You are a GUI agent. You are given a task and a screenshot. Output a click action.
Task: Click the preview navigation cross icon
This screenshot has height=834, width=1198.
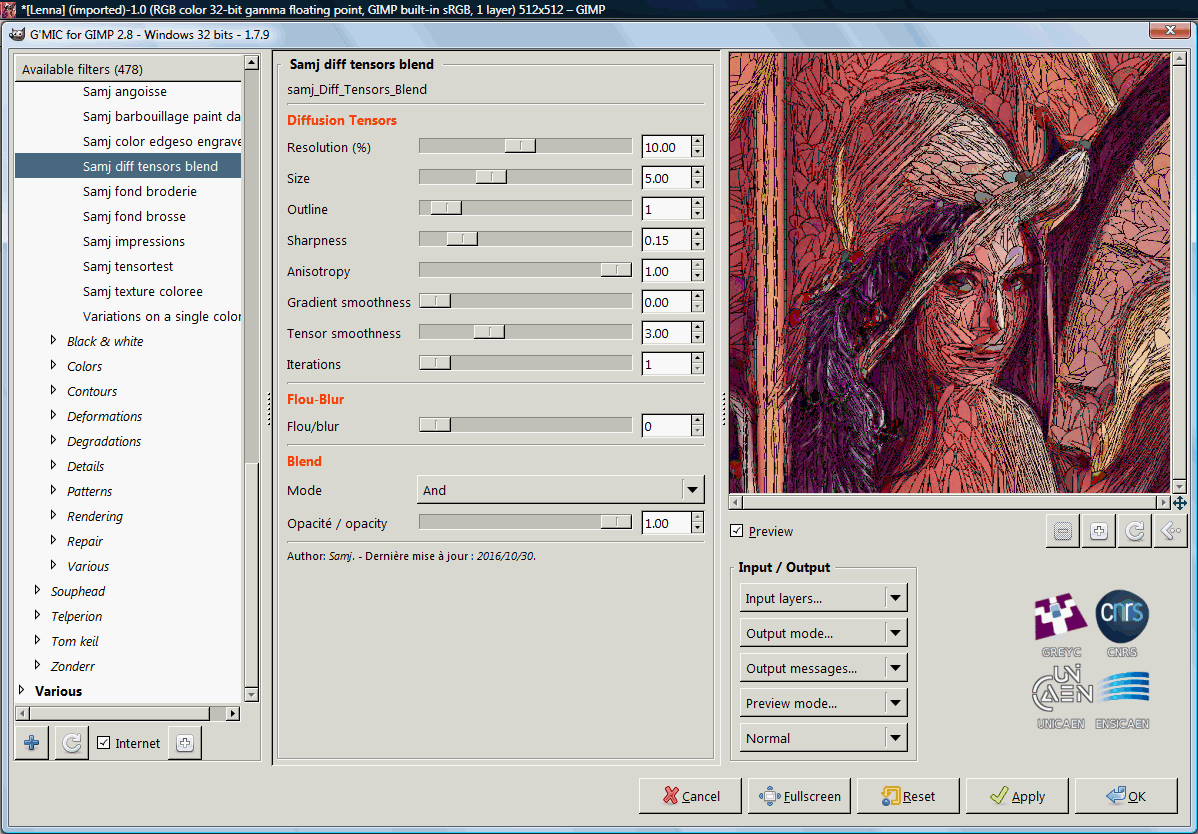1180,503
